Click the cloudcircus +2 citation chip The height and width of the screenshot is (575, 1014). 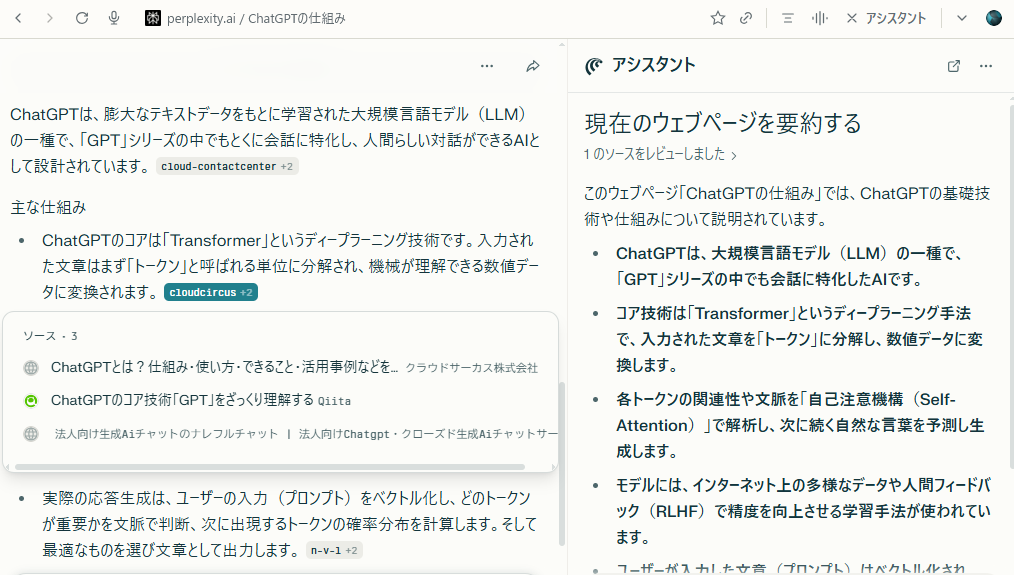click(211, 292)
